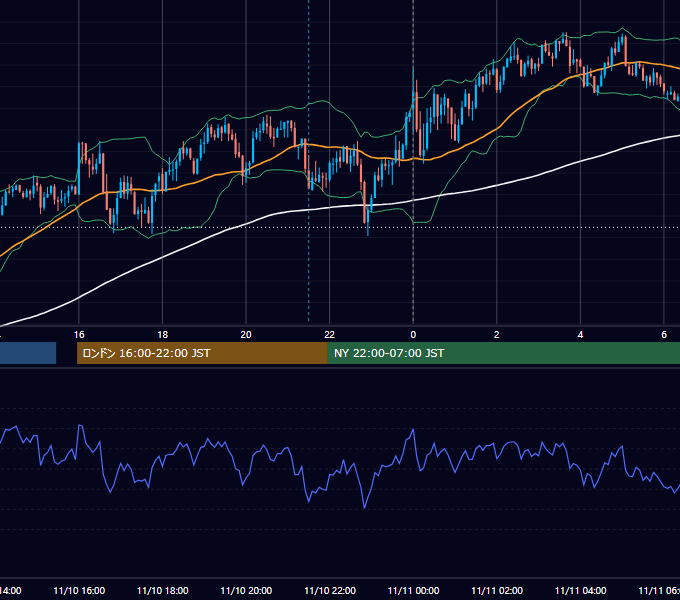Click the 11/11 04:00 date label

point(580,590)
